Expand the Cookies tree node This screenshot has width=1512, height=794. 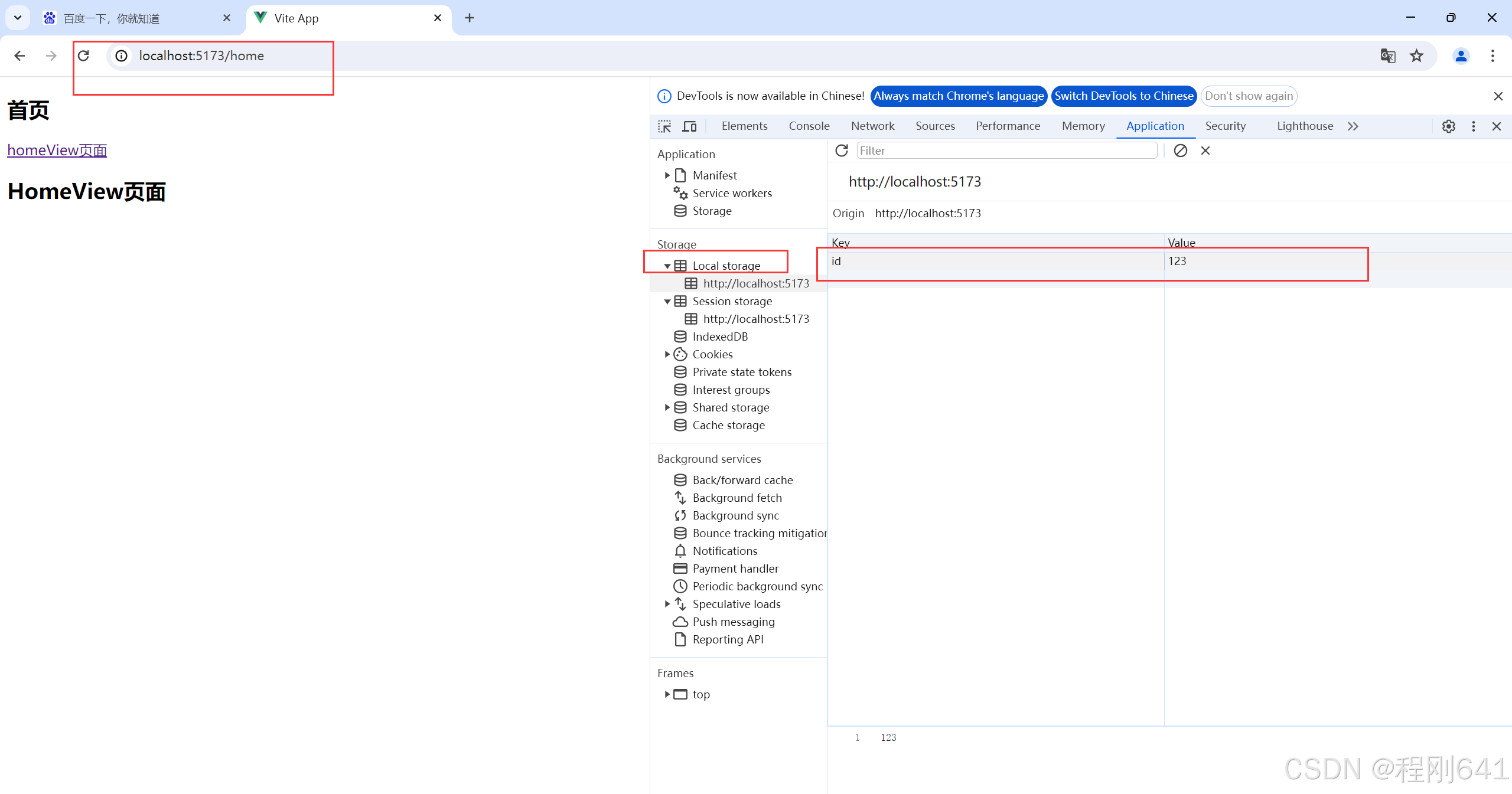(667, 354)
